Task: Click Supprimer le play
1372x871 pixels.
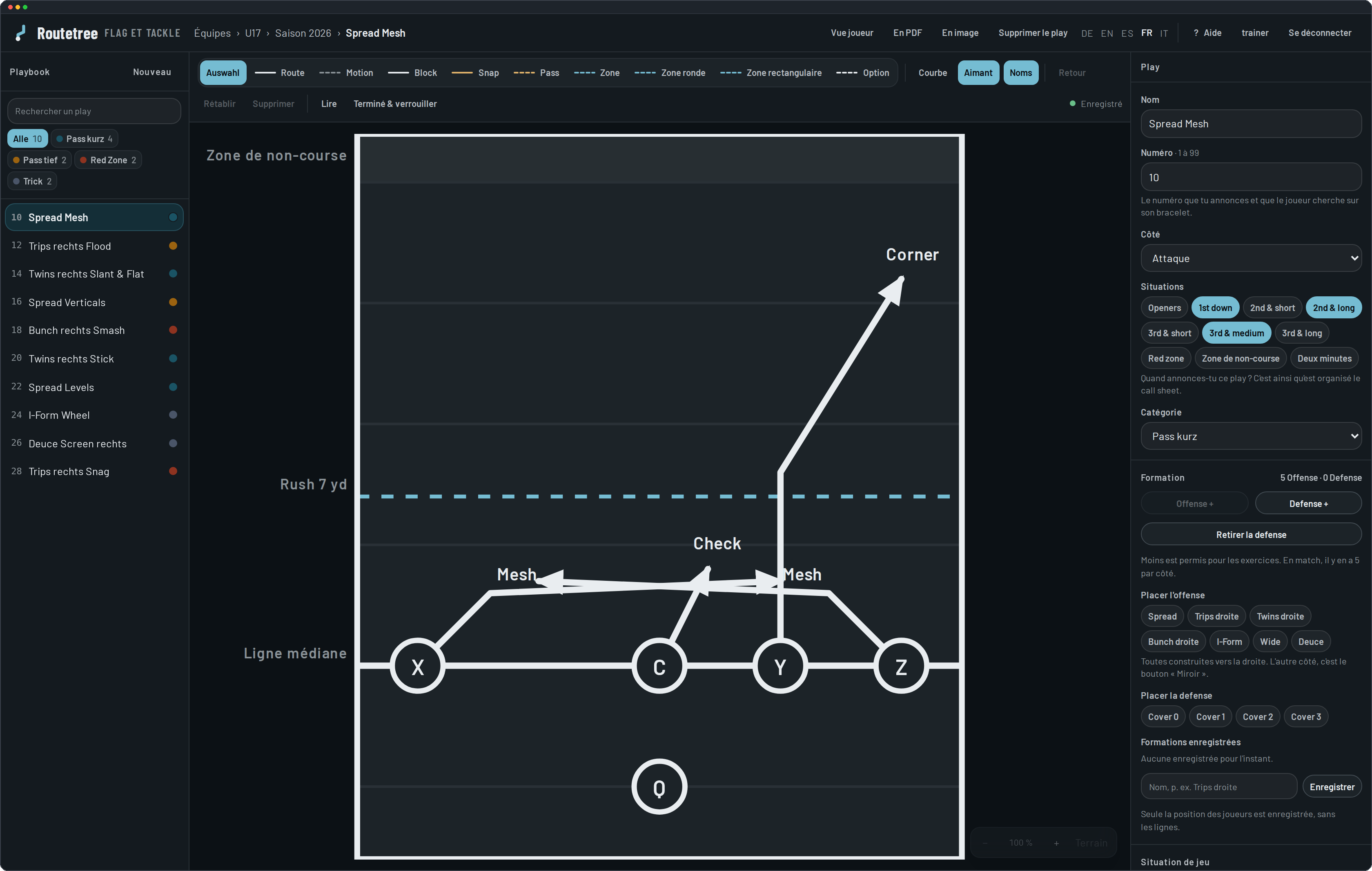Action: pyautogui.click(x=1032, y=33)
